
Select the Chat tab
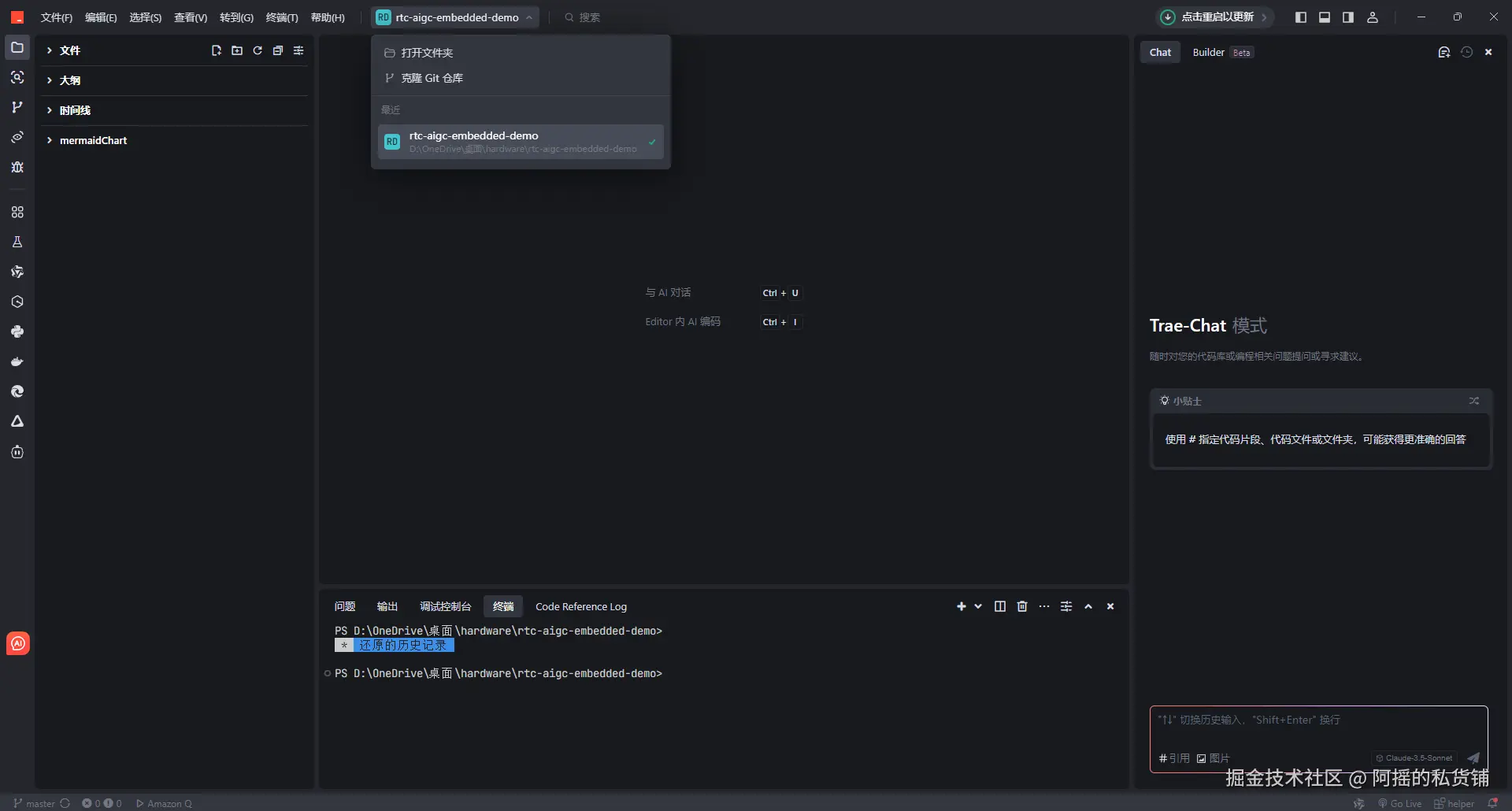1160,52
